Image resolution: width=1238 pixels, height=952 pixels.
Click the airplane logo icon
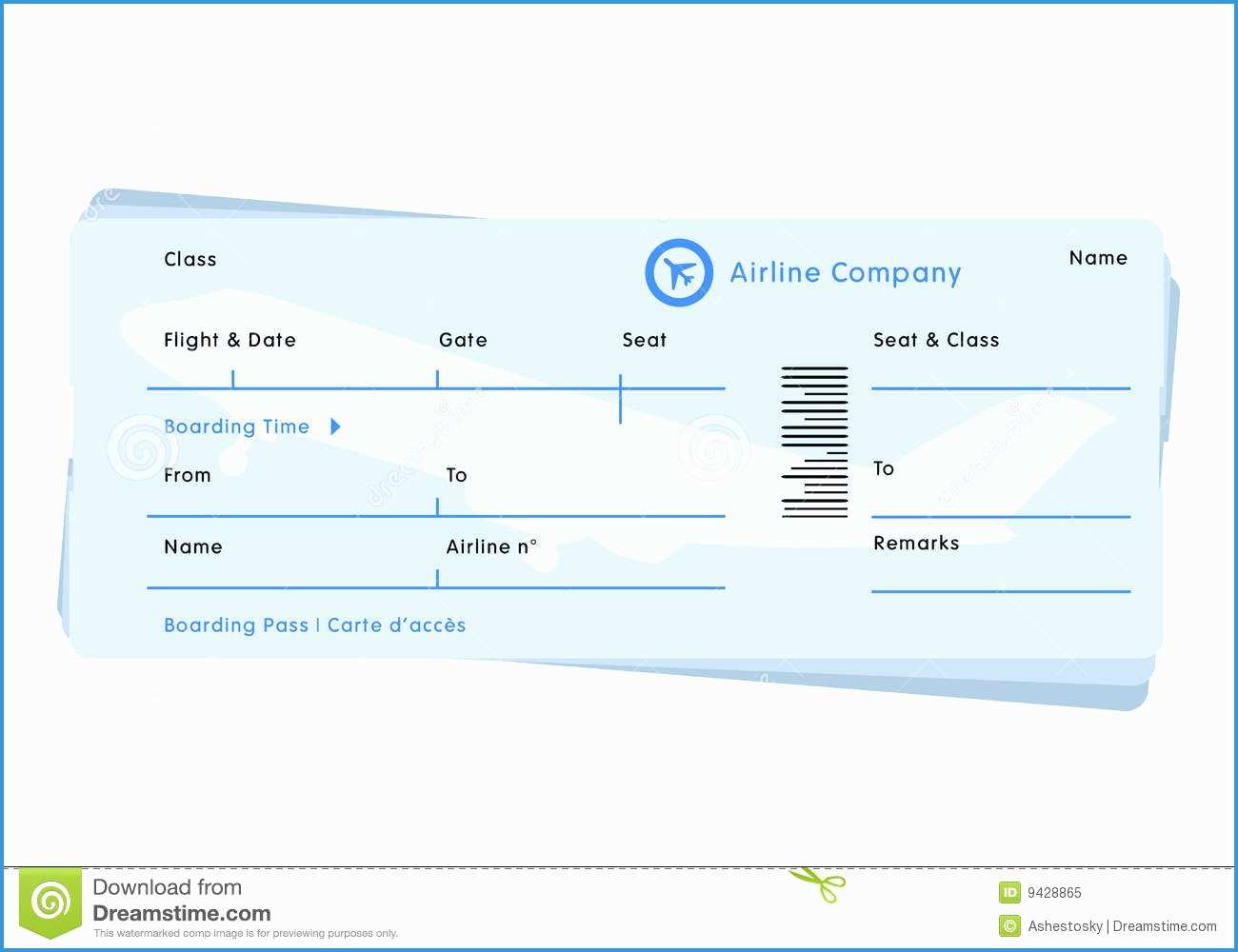[x=679, y=272]
